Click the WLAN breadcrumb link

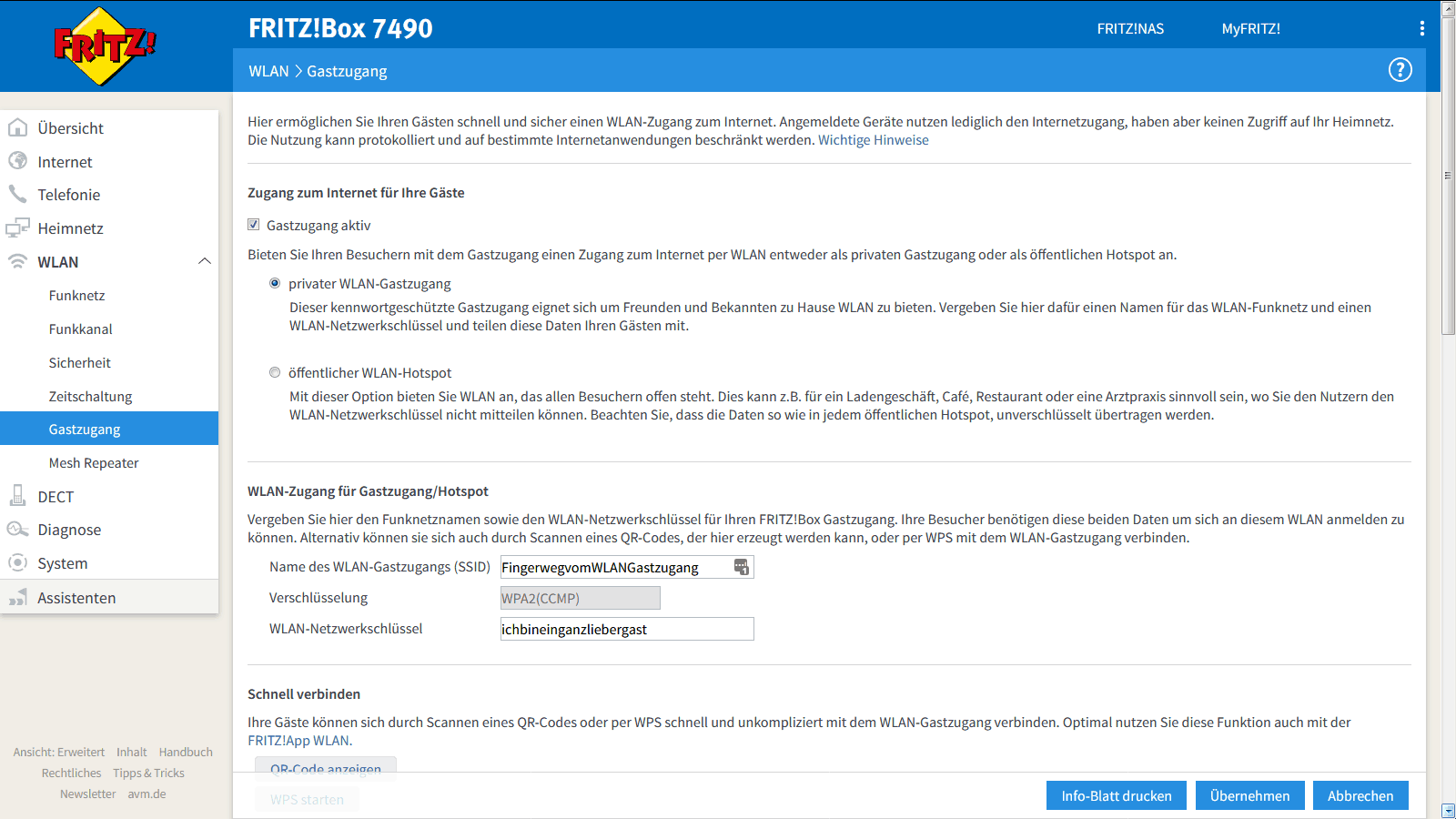point(268,71)
